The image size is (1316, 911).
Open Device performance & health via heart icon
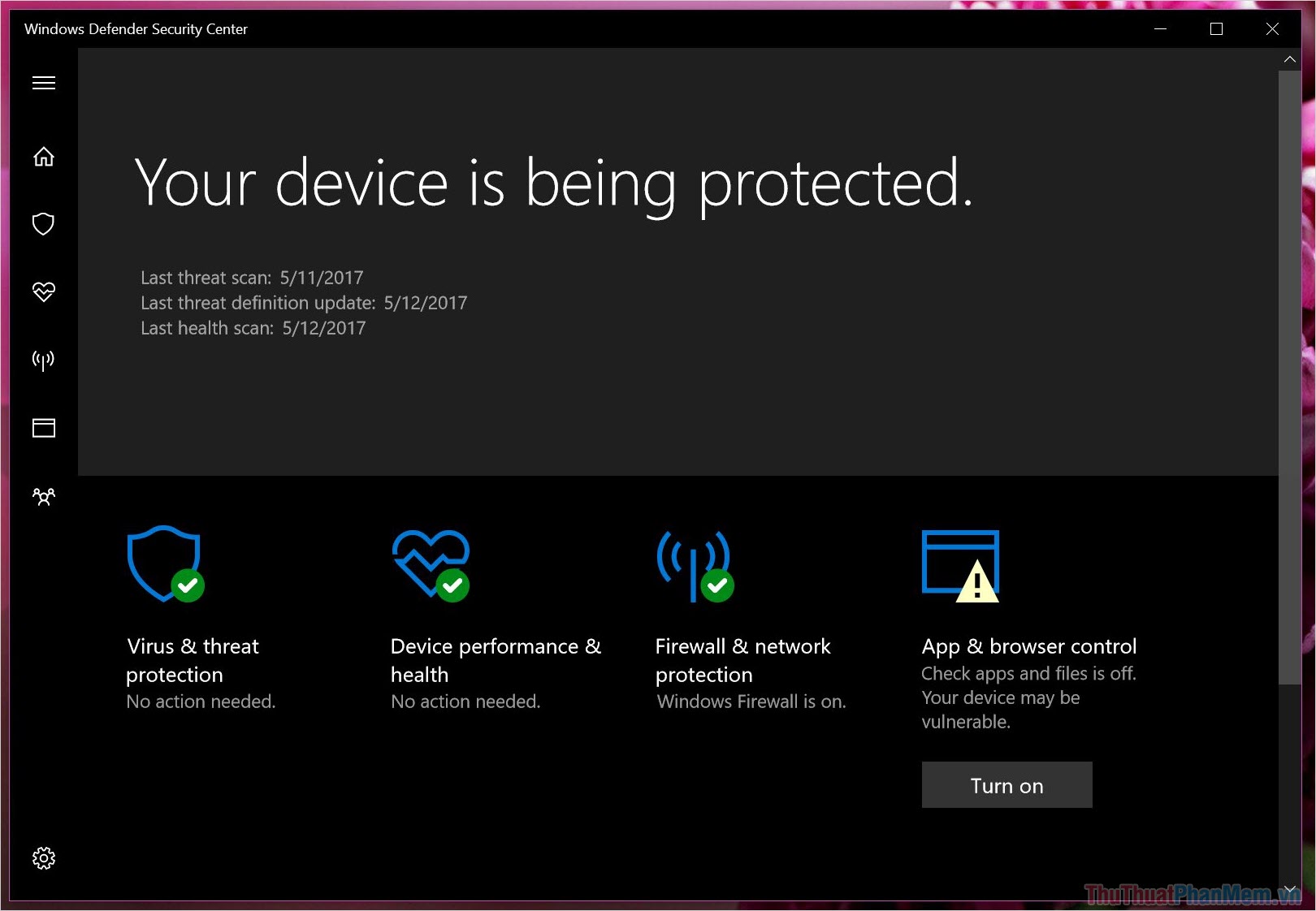point(43,291)
